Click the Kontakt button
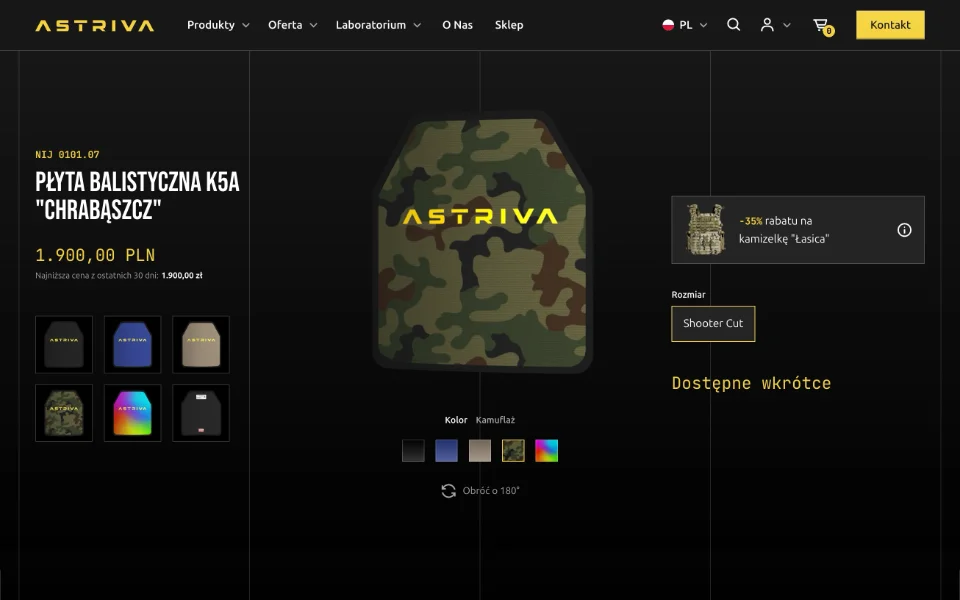 tap(890, 25)
